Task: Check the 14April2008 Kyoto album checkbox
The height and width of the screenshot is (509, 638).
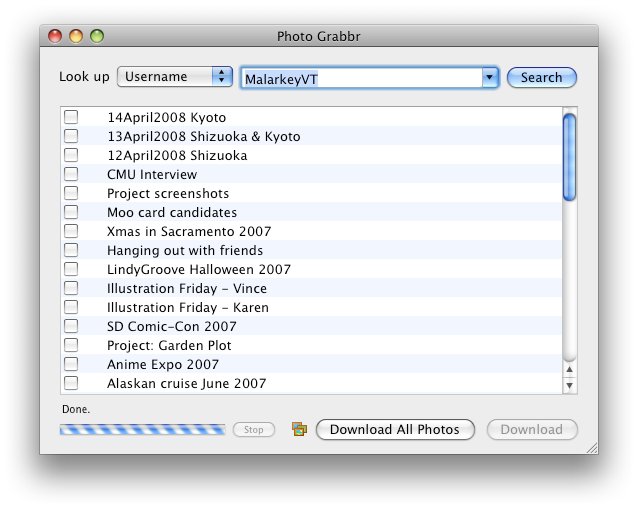Action: (x=71, y=117)
